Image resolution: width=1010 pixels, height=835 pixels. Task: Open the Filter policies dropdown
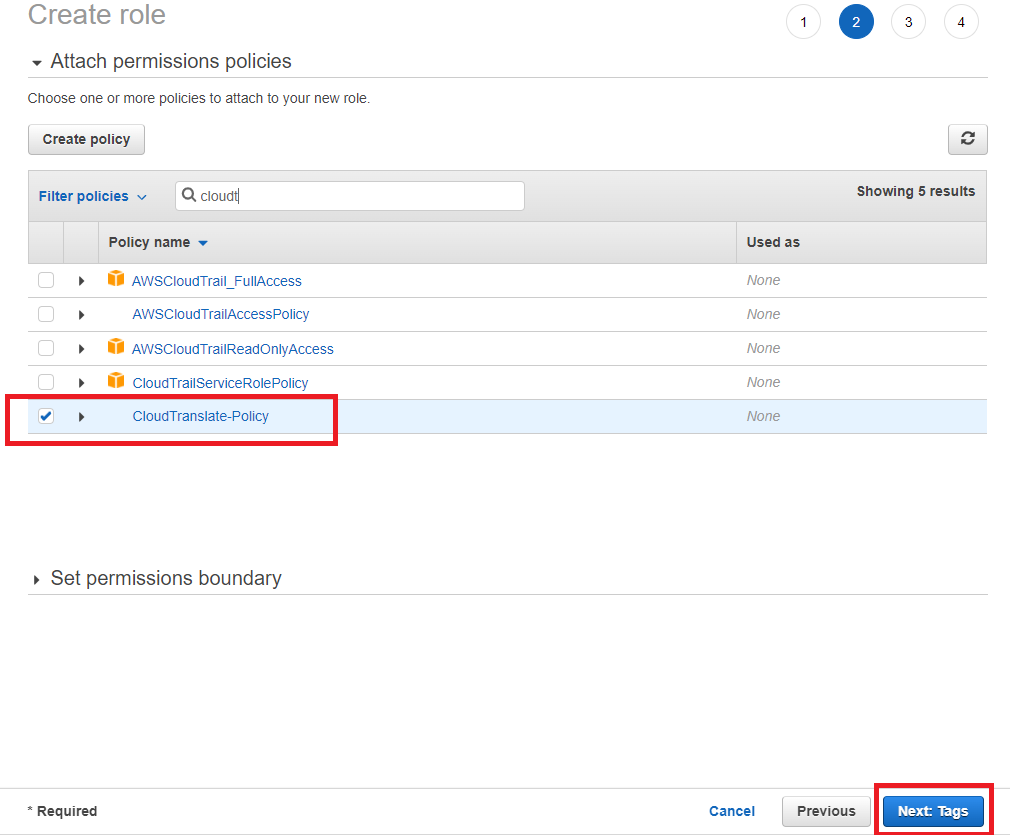tap(92, 196)
